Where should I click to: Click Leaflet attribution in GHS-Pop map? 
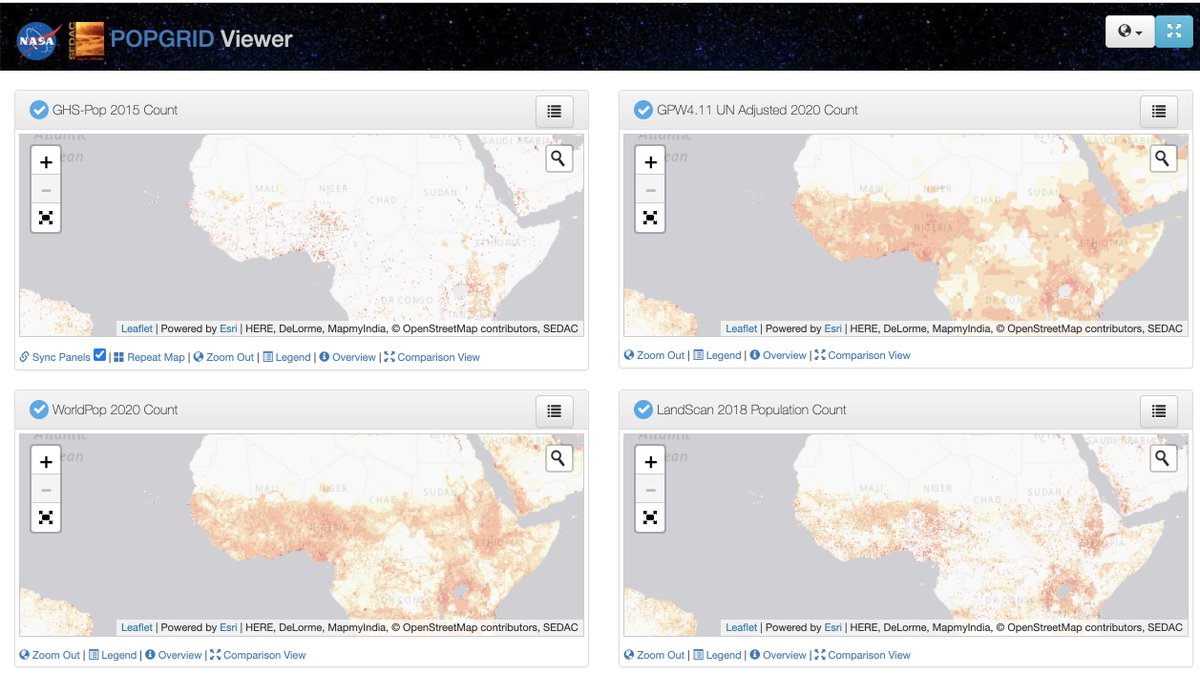coord(137,328)
